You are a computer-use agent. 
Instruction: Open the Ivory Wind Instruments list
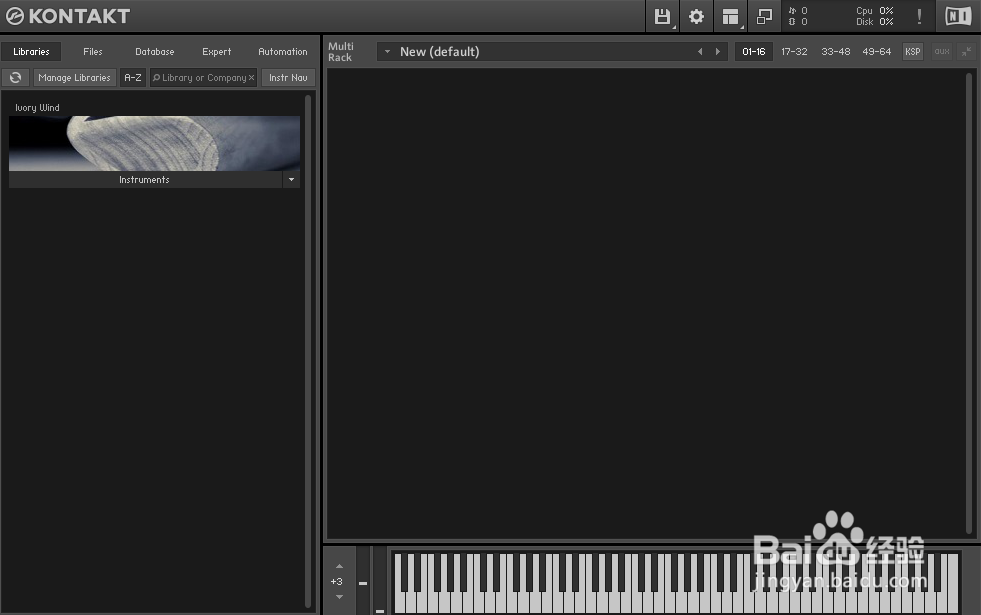145,180
